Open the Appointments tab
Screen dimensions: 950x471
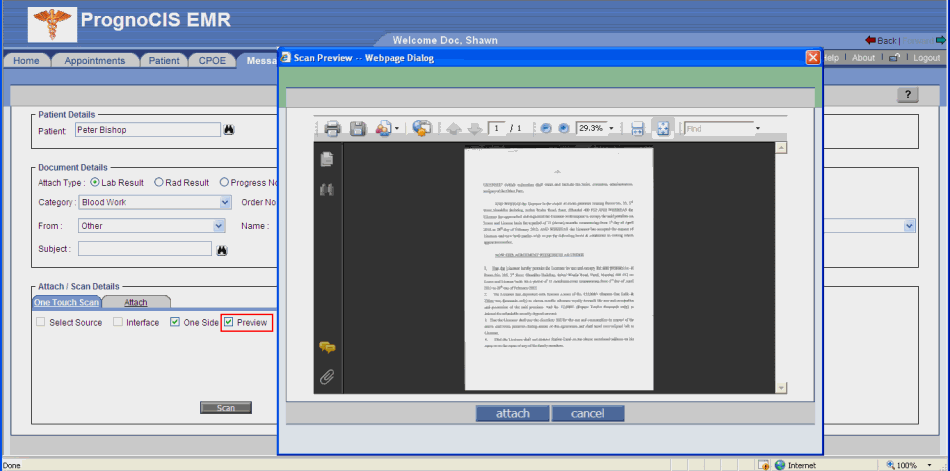coord(95,61)
